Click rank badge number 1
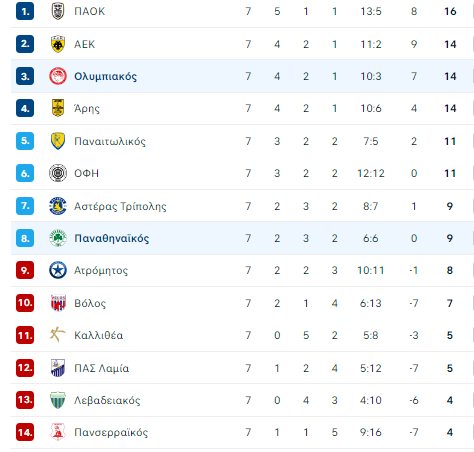 25,11
